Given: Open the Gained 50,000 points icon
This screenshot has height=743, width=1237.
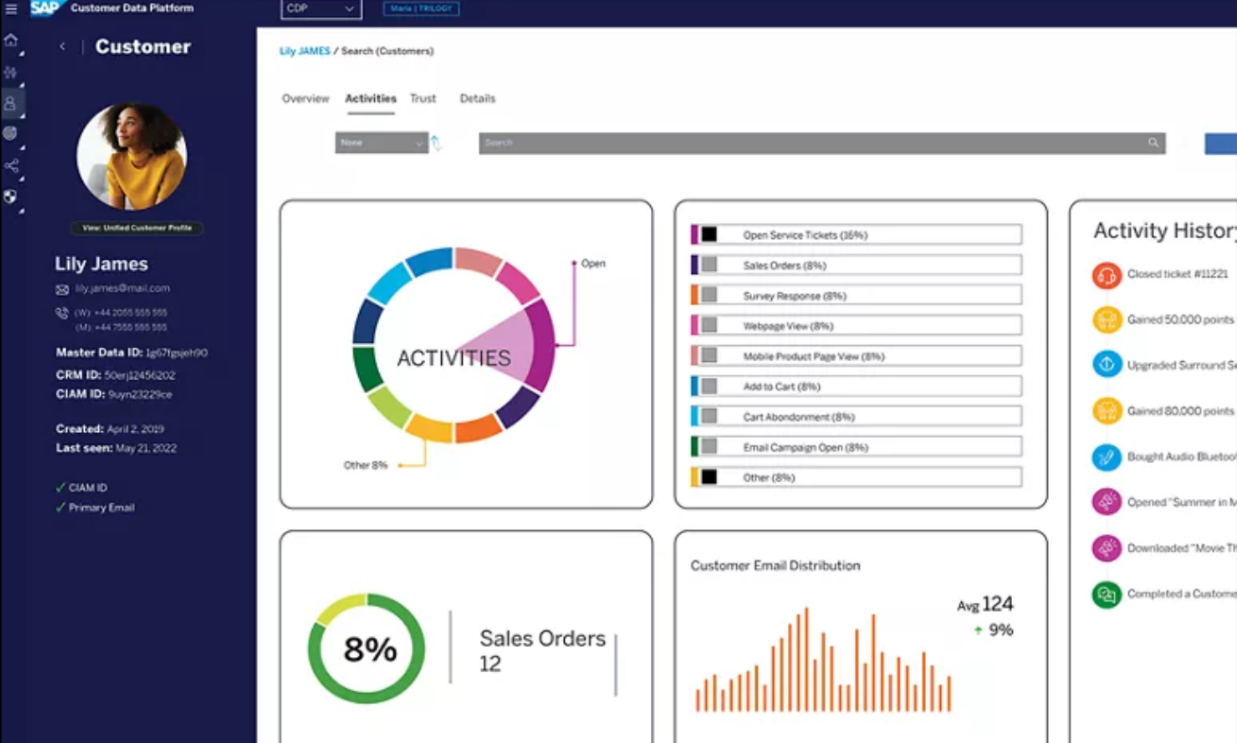Looking at the screenshot, I should point(1106,320).
